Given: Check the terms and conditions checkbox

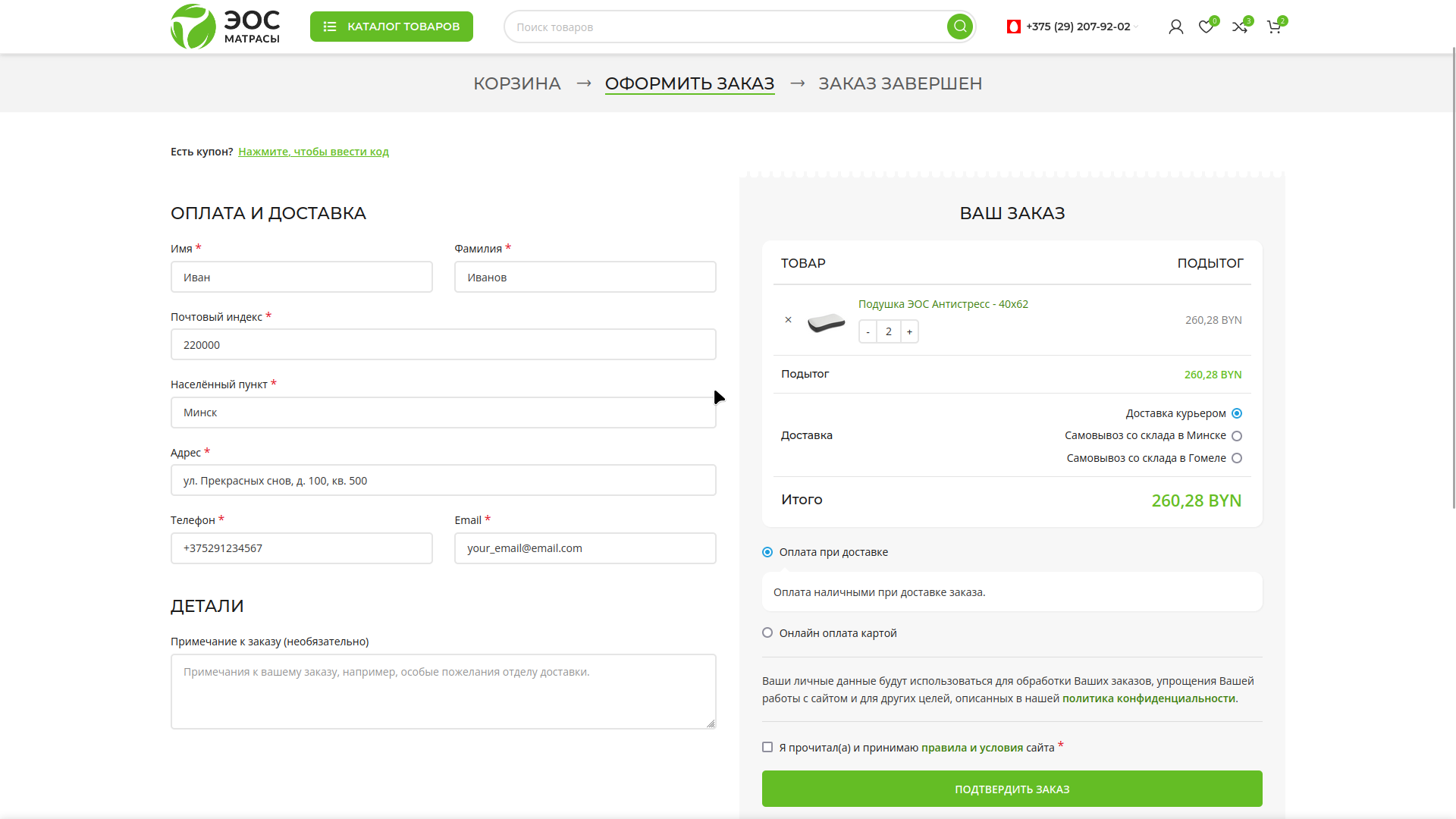Looking at the screenshot, I should tap(767, 748).
